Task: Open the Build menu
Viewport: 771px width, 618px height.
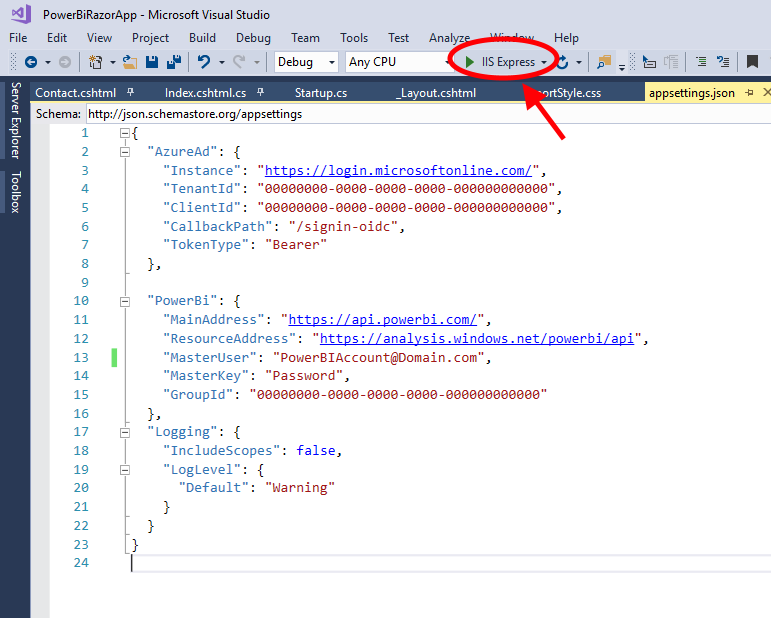Action: pyautogui.click(x=202, y=38)
